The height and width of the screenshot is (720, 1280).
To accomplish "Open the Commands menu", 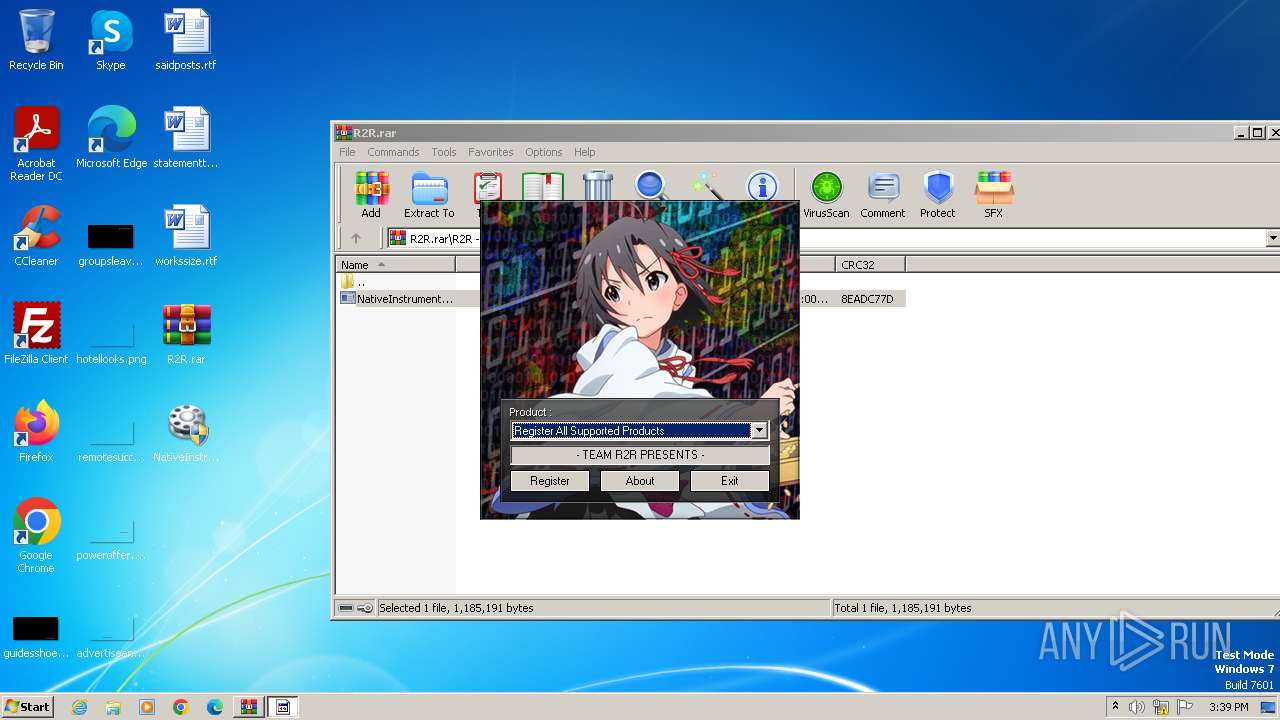I will click(393, 152).
